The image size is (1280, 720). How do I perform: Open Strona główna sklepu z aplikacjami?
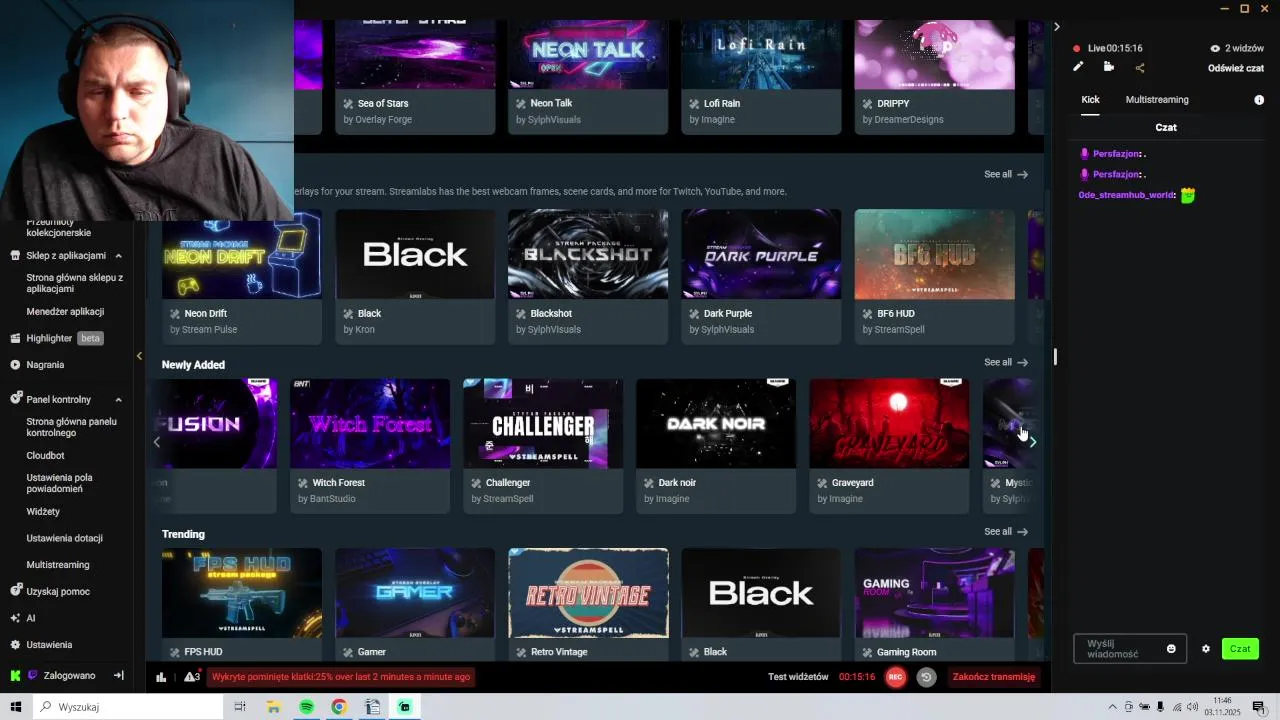(75, 283)
